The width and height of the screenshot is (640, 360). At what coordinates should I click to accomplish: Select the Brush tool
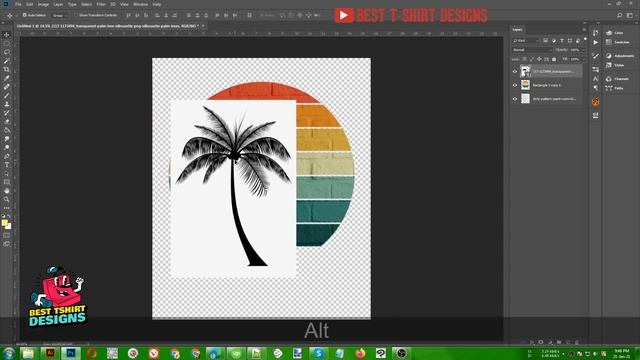point(7,96)
